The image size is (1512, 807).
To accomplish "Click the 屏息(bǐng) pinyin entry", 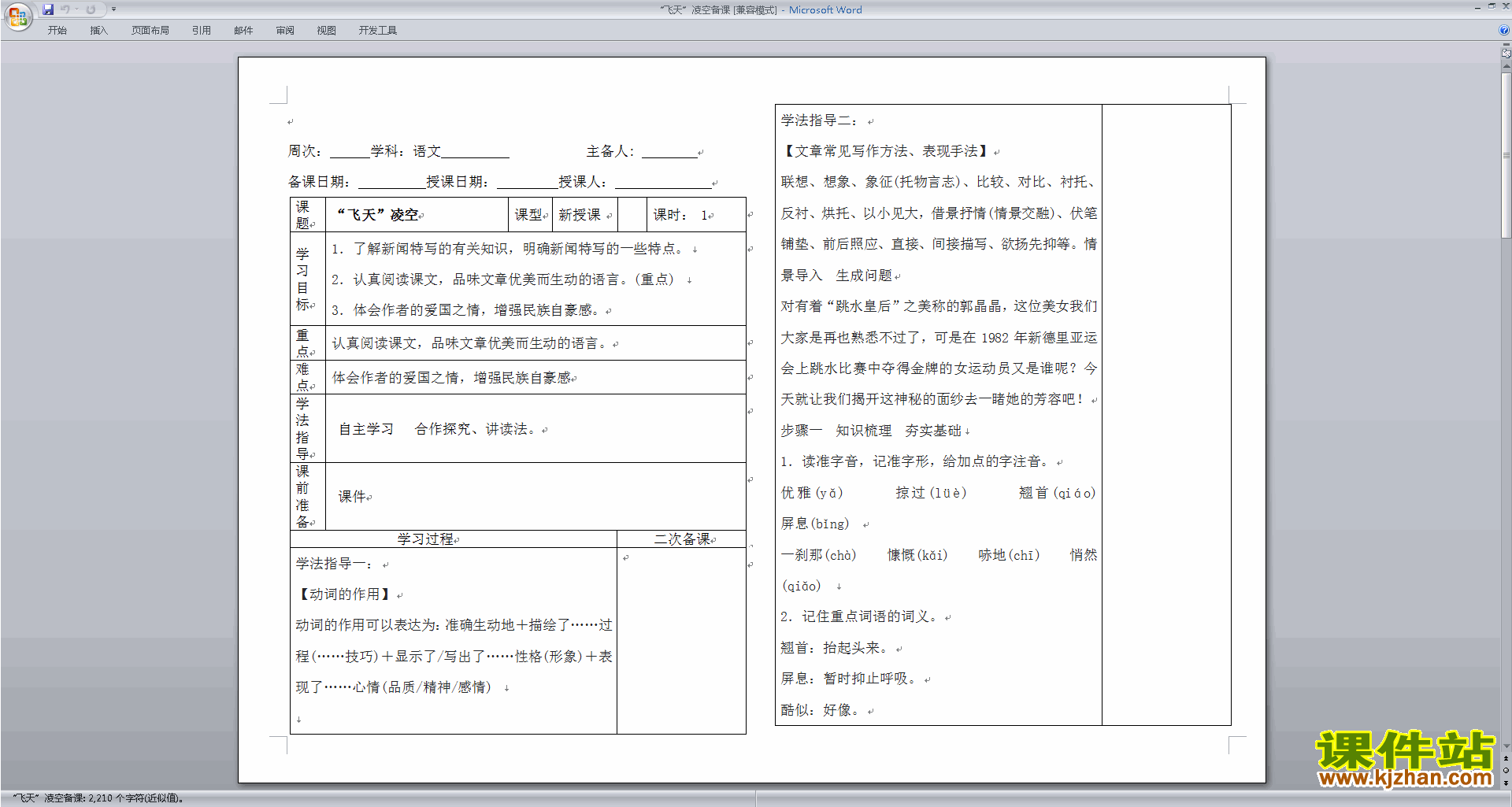I will pos(815,524).
